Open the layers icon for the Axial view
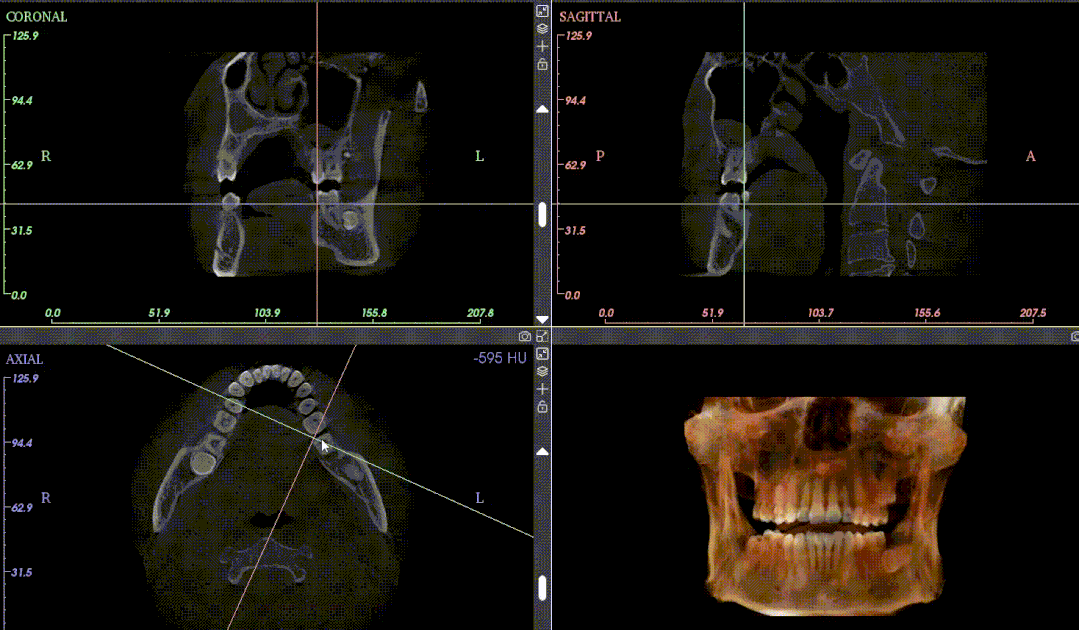The image size is (1079, 630). pos(542,371)
